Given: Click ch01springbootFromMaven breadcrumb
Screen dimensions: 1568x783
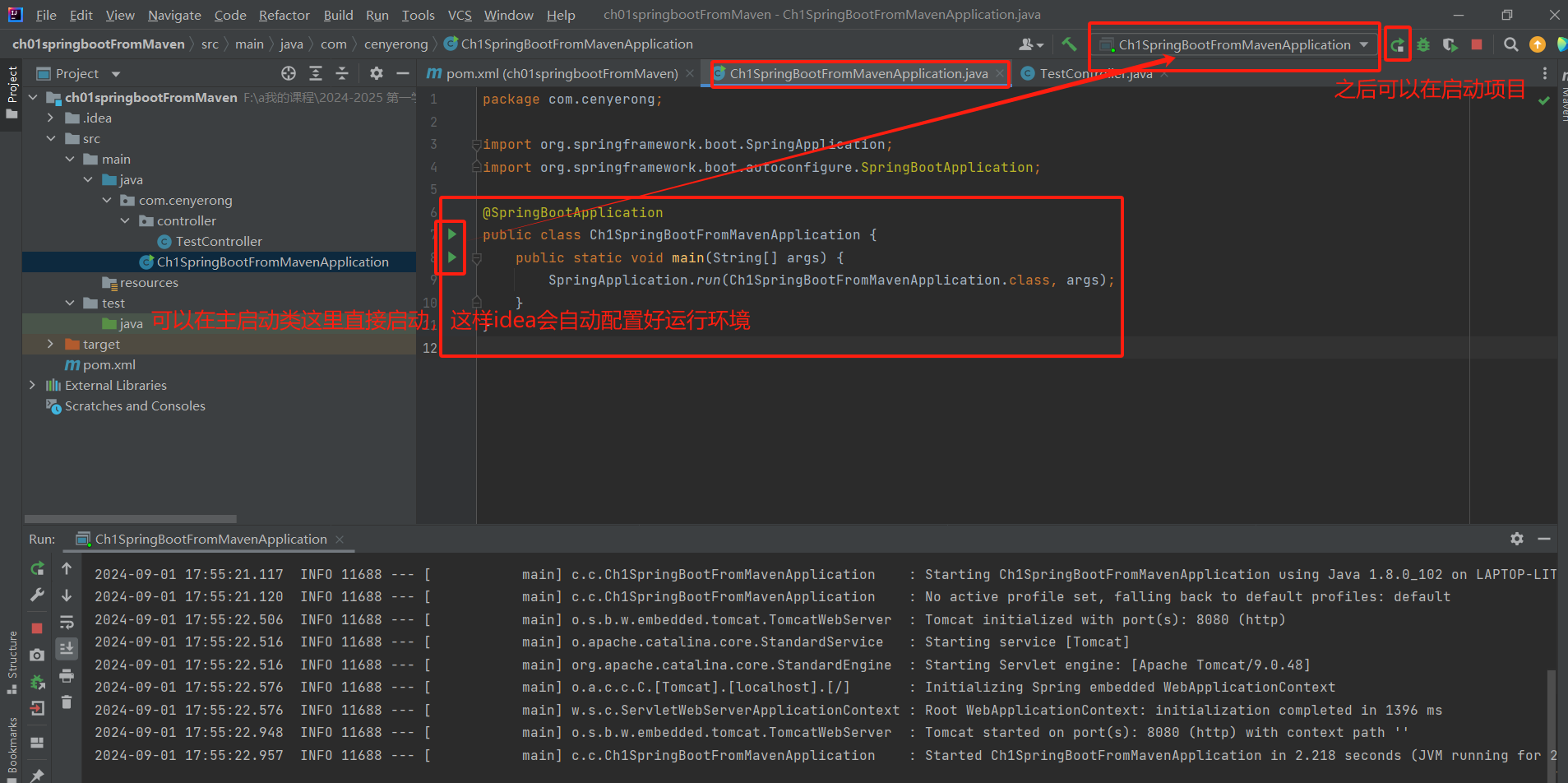Looking at the screenshot, I should [98, 44].
